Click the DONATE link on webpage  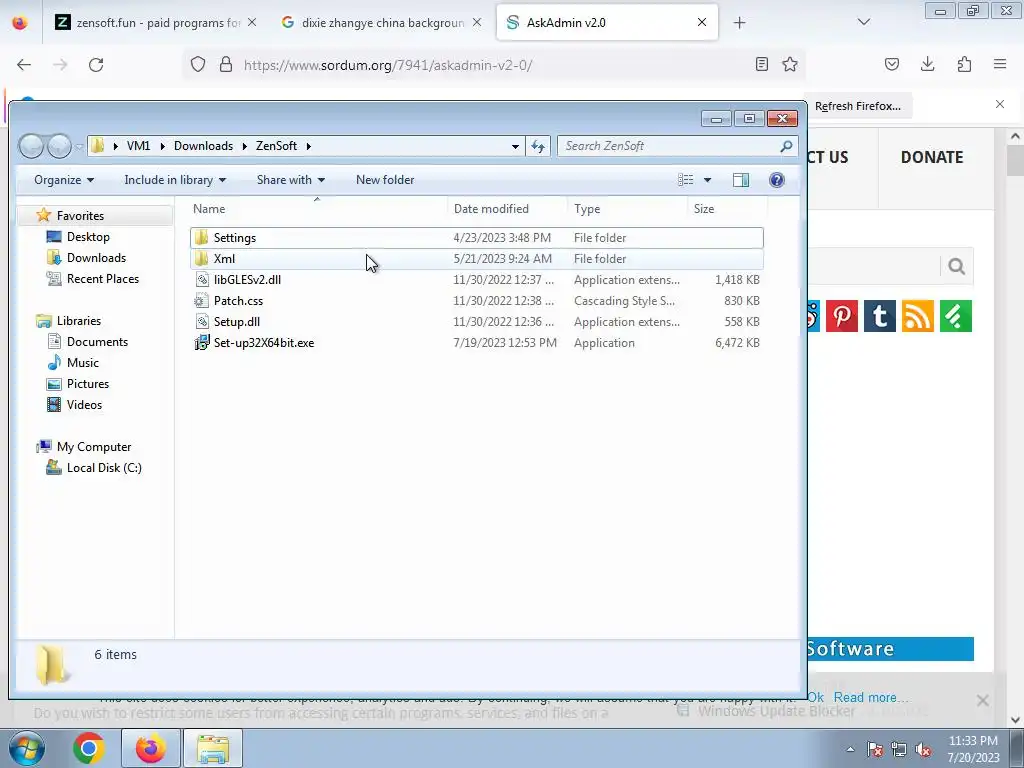coord(932,157)
